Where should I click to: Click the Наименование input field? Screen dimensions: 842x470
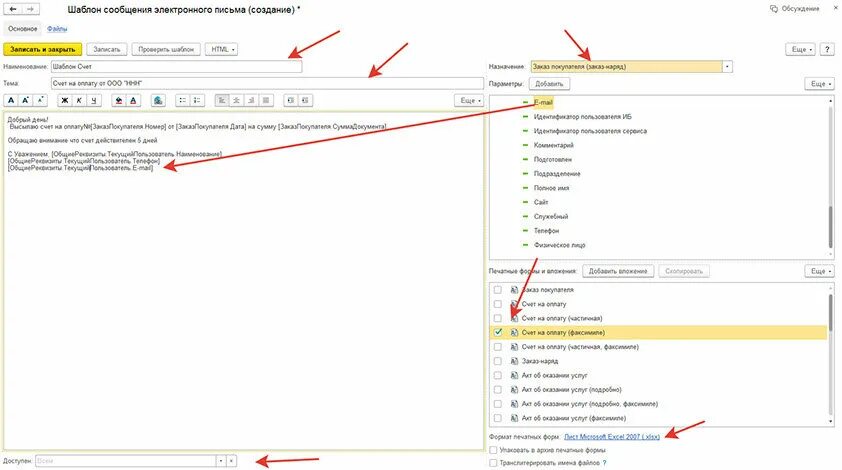(x=177, y=67)
